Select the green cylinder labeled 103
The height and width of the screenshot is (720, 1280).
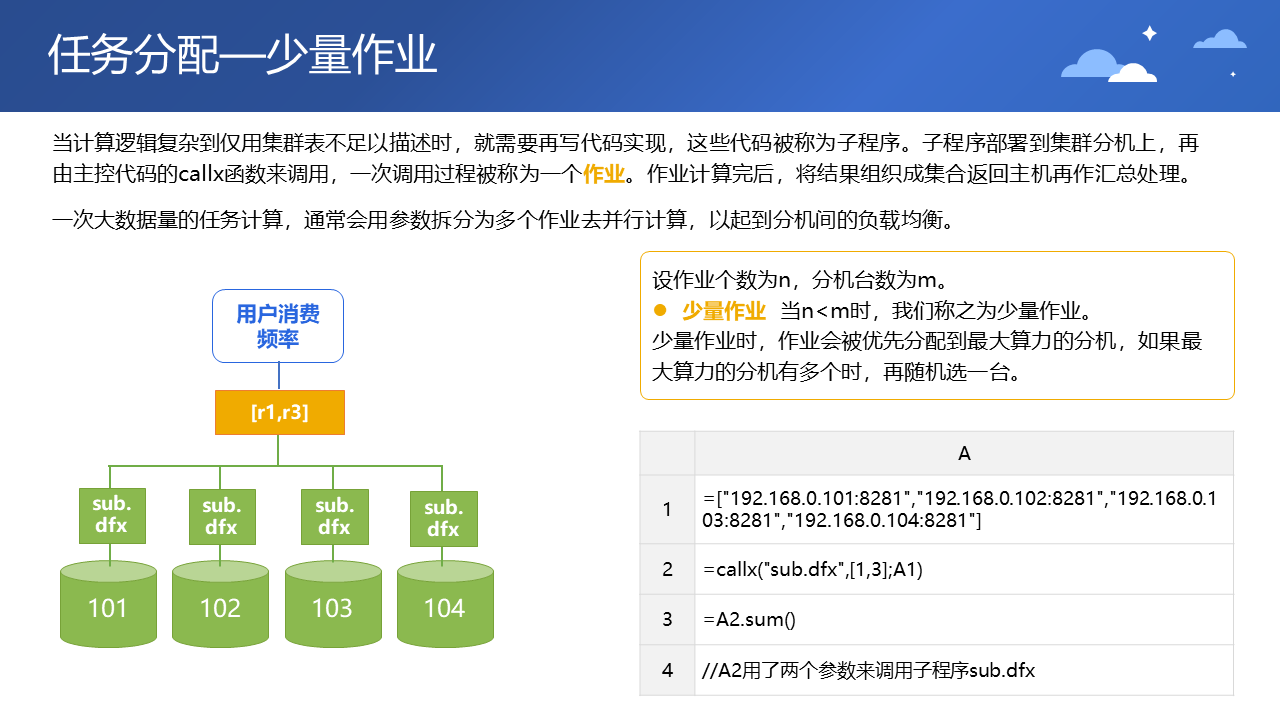tap(333, 603)
